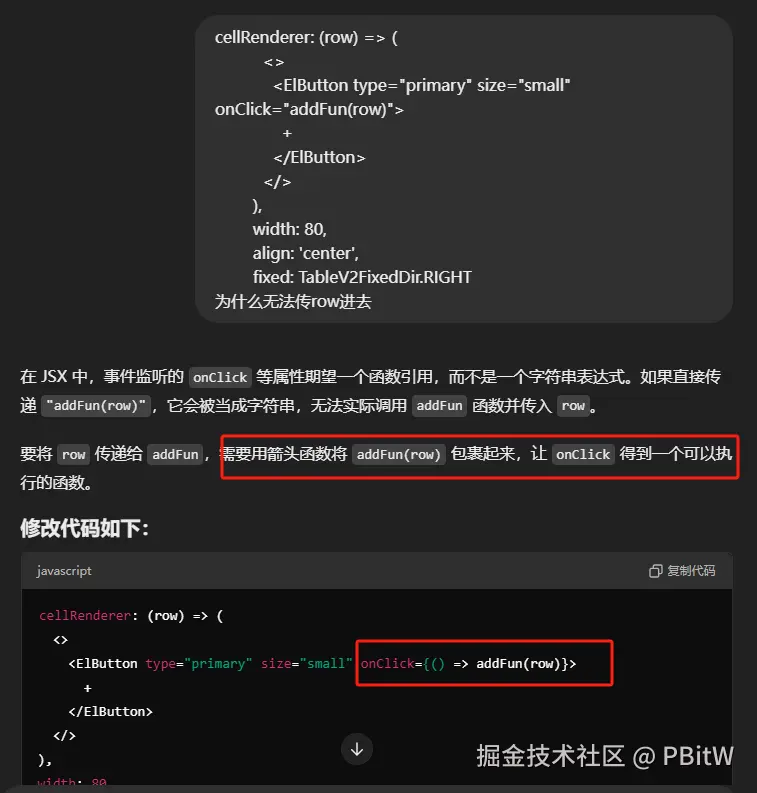Viewport: 757px width, 793px height.
Task: Click the inline "addFun(row)" string code tag
Action: coord(96,406)
